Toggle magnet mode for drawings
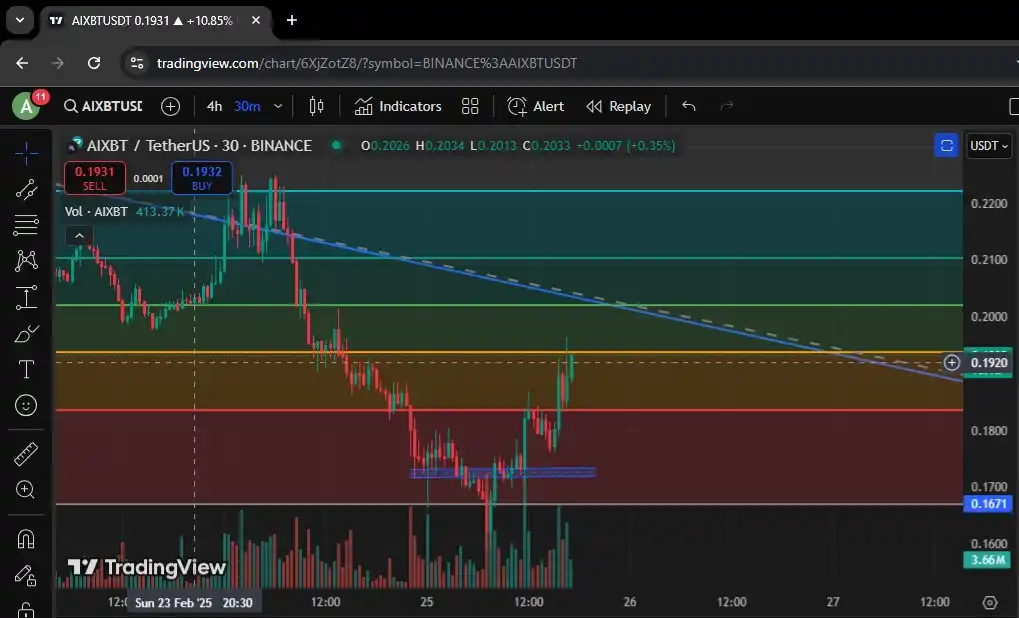Viewport: 1019px width, 618px height. coord(26,539)
